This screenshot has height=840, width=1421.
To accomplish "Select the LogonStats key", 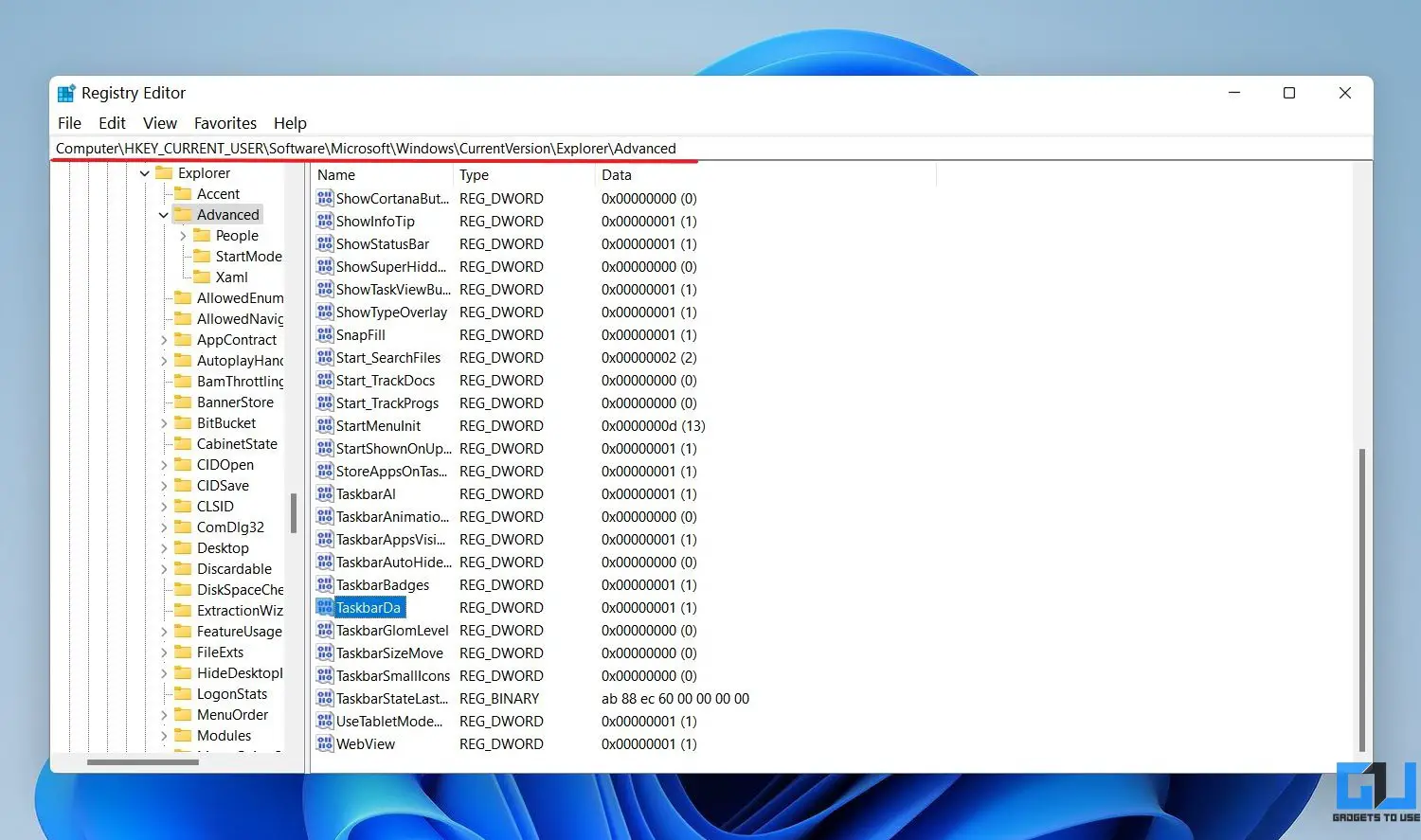I will point(232,693).
